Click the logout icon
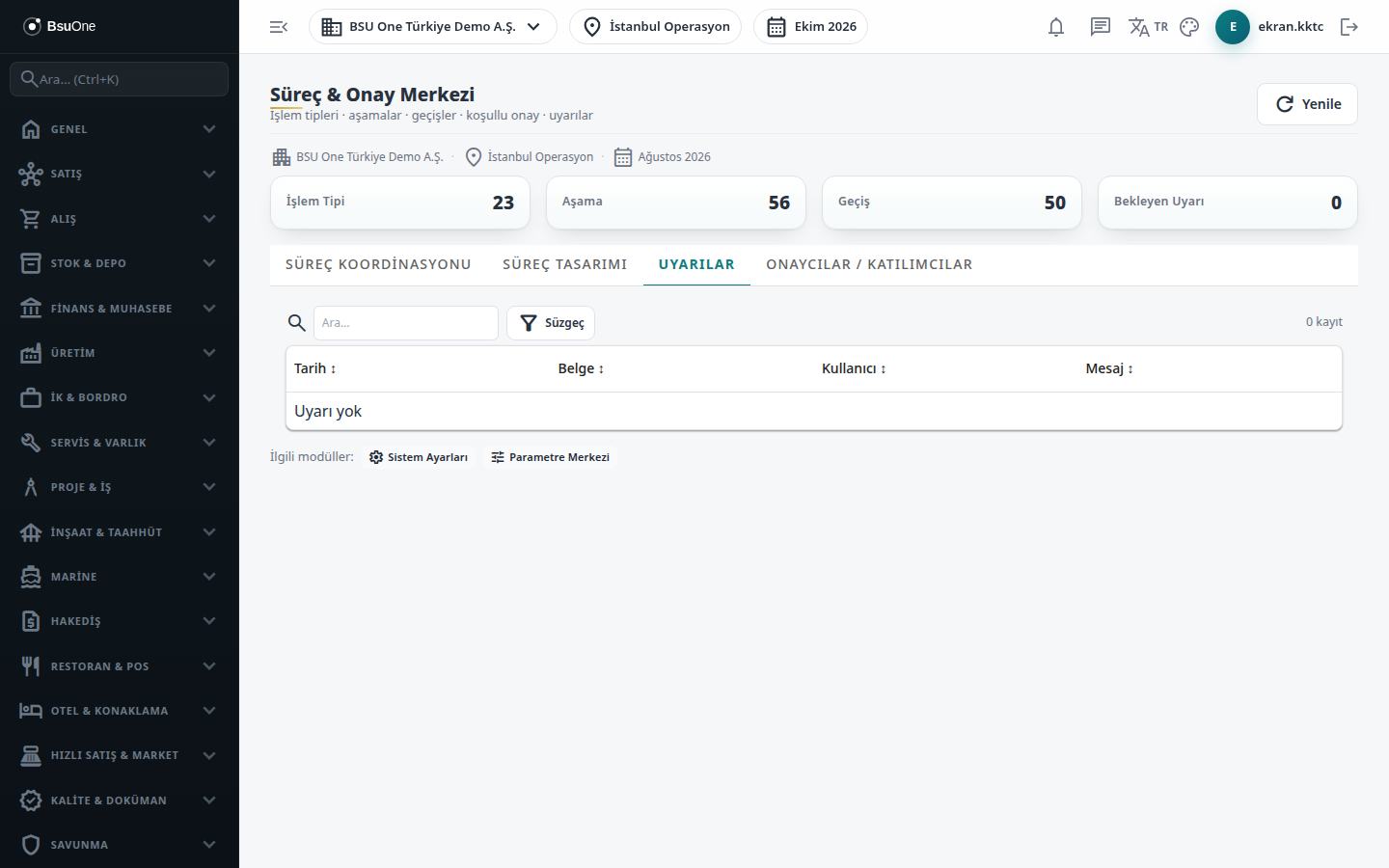 (x=1349, y=27)
